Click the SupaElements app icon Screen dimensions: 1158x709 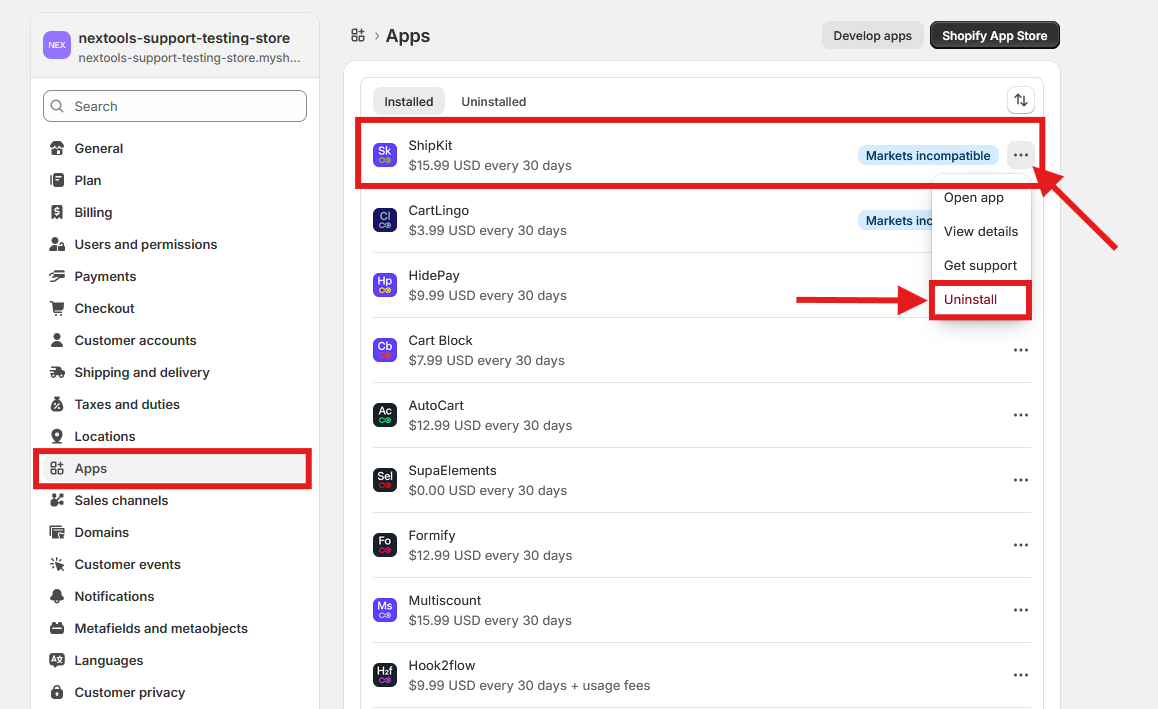pyautogui.click(x=385, y=480)
